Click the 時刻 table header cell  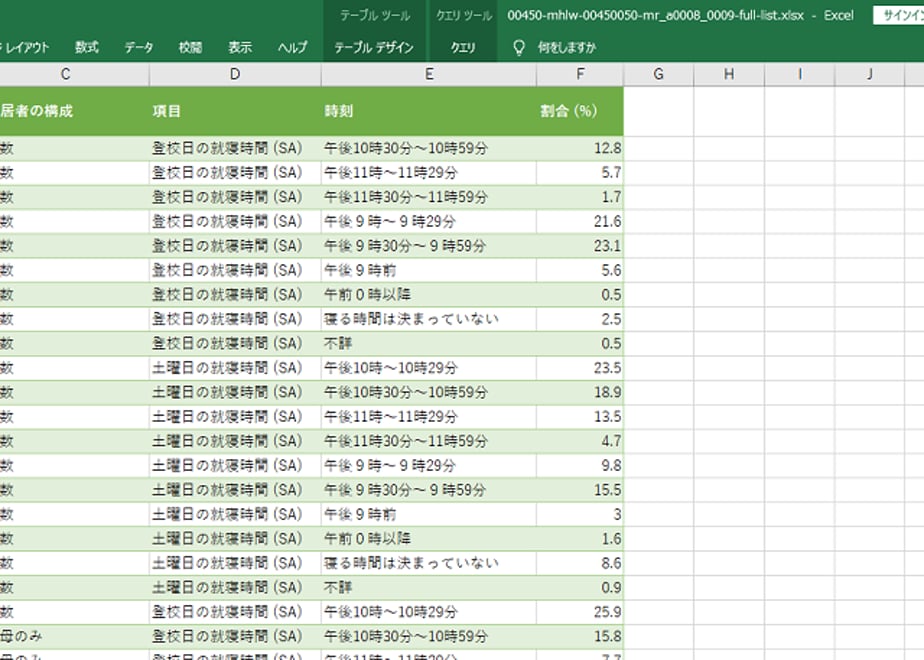429,111
